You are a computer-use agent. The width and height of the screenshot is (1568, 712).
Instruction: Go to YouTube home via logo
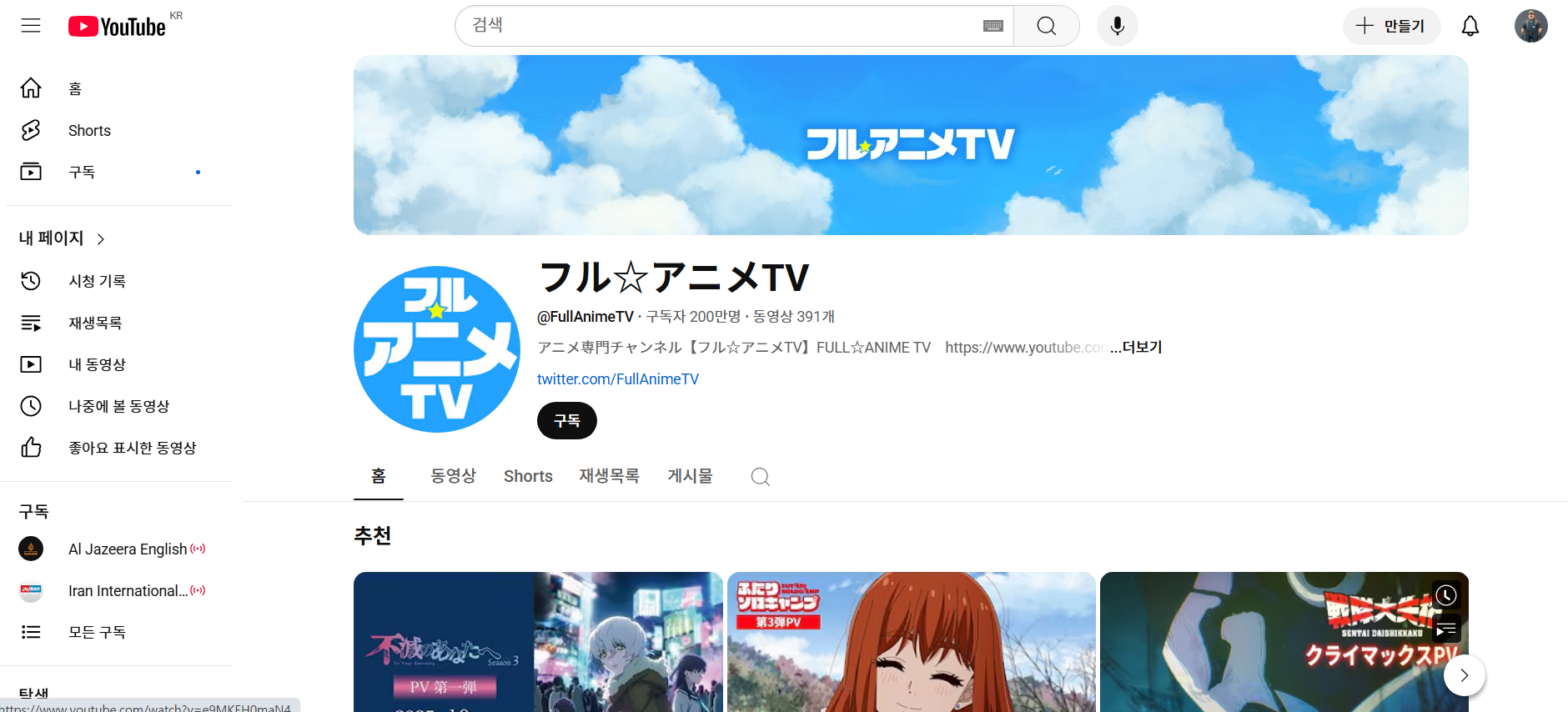click(118, 27)
